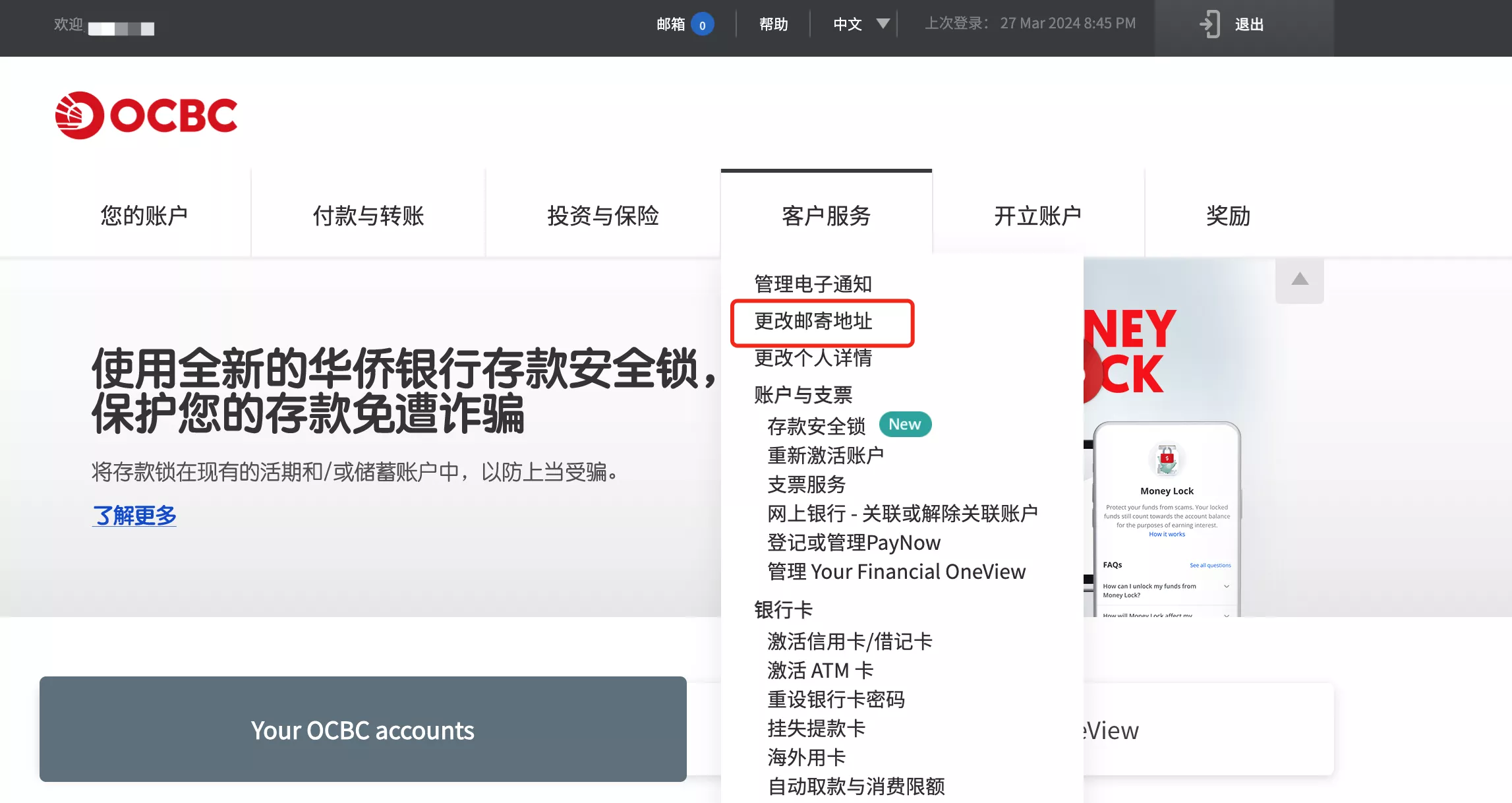Viewport: 1512px width, 803px height.
Task: Choose 管理电子通知 from the menu
Action: click(x=813, y=284)
